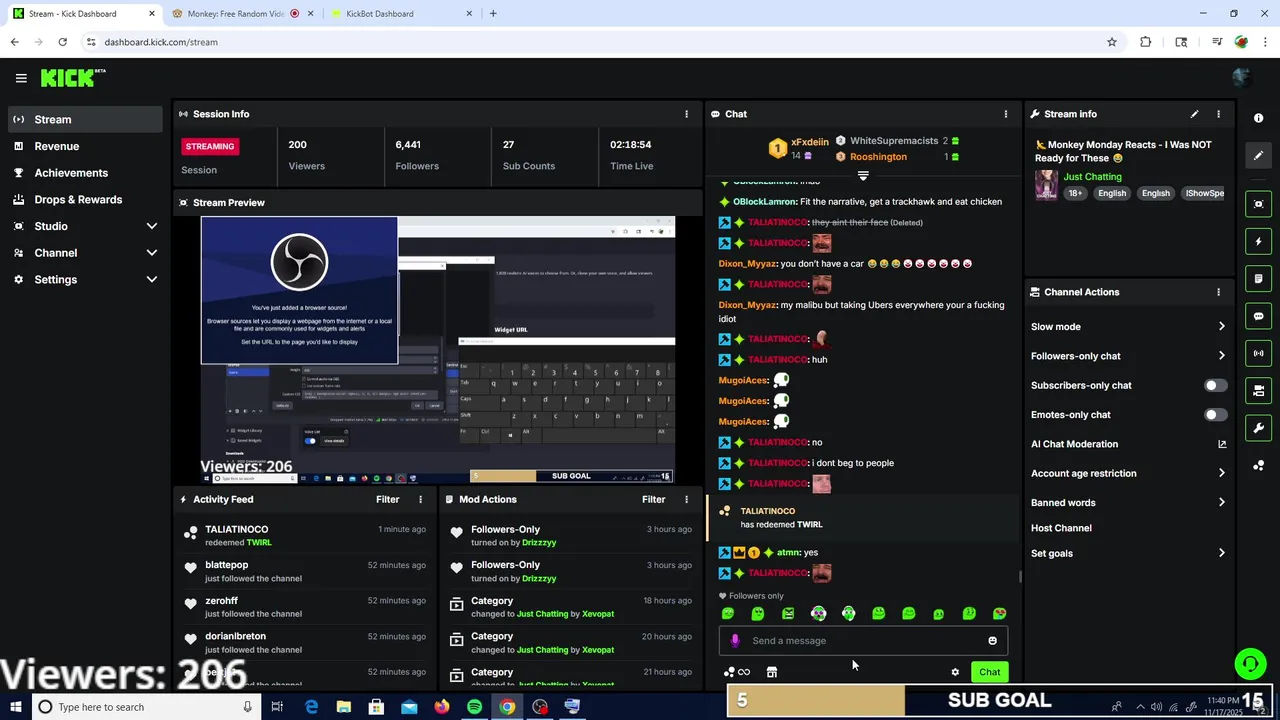Screen dimensions: 1280x720
Task: Click the channel points icon in right sidebar
Action: click(1258, 465)
